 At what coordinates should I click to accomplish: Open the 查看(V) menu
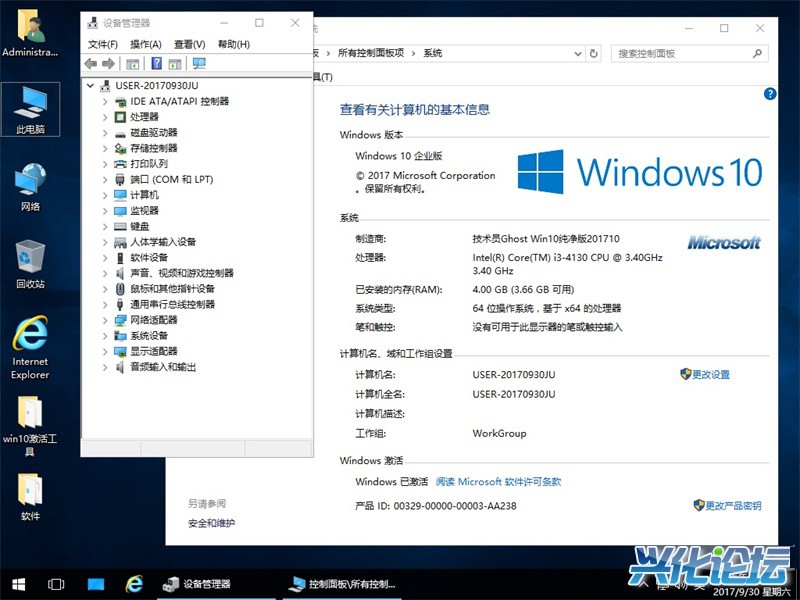[189, 44]
